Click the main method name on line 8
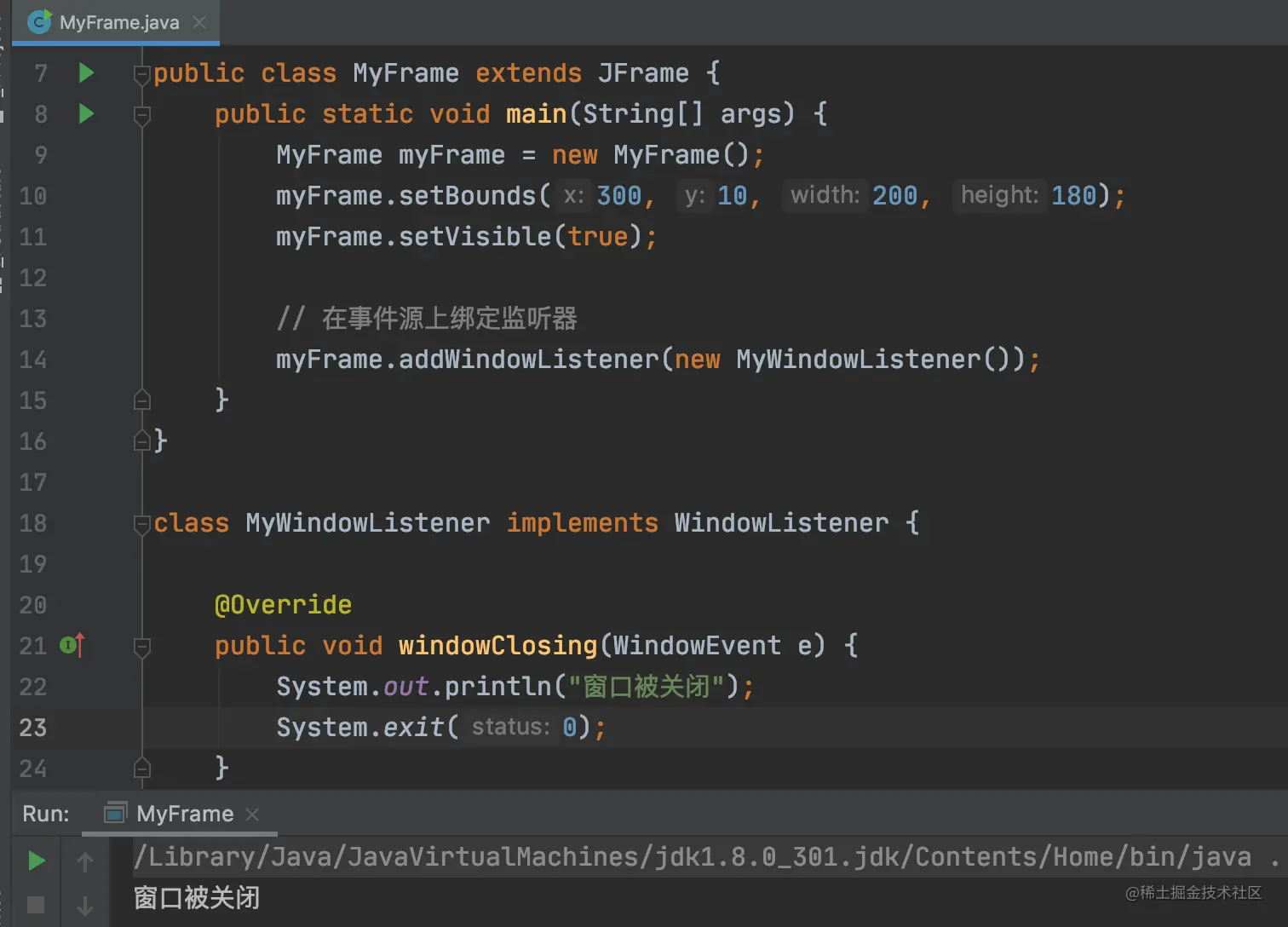This screenshot has width=1288, height=927. pos(536,113)
